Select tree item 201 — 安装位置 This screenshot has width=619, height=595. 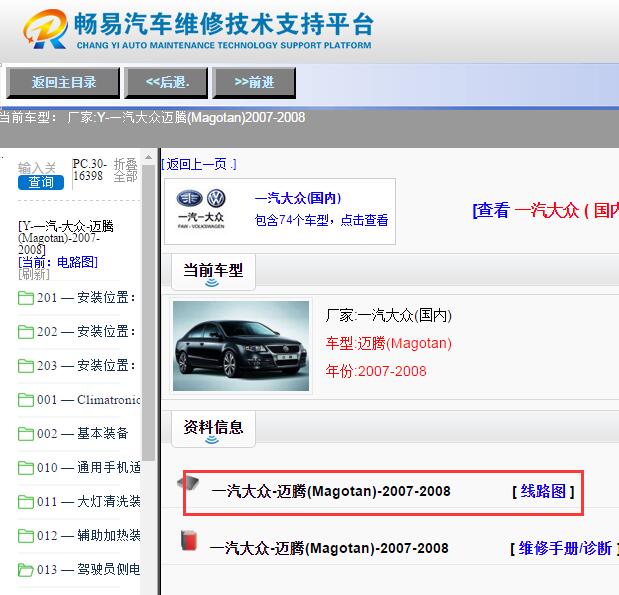coord(86,297)
